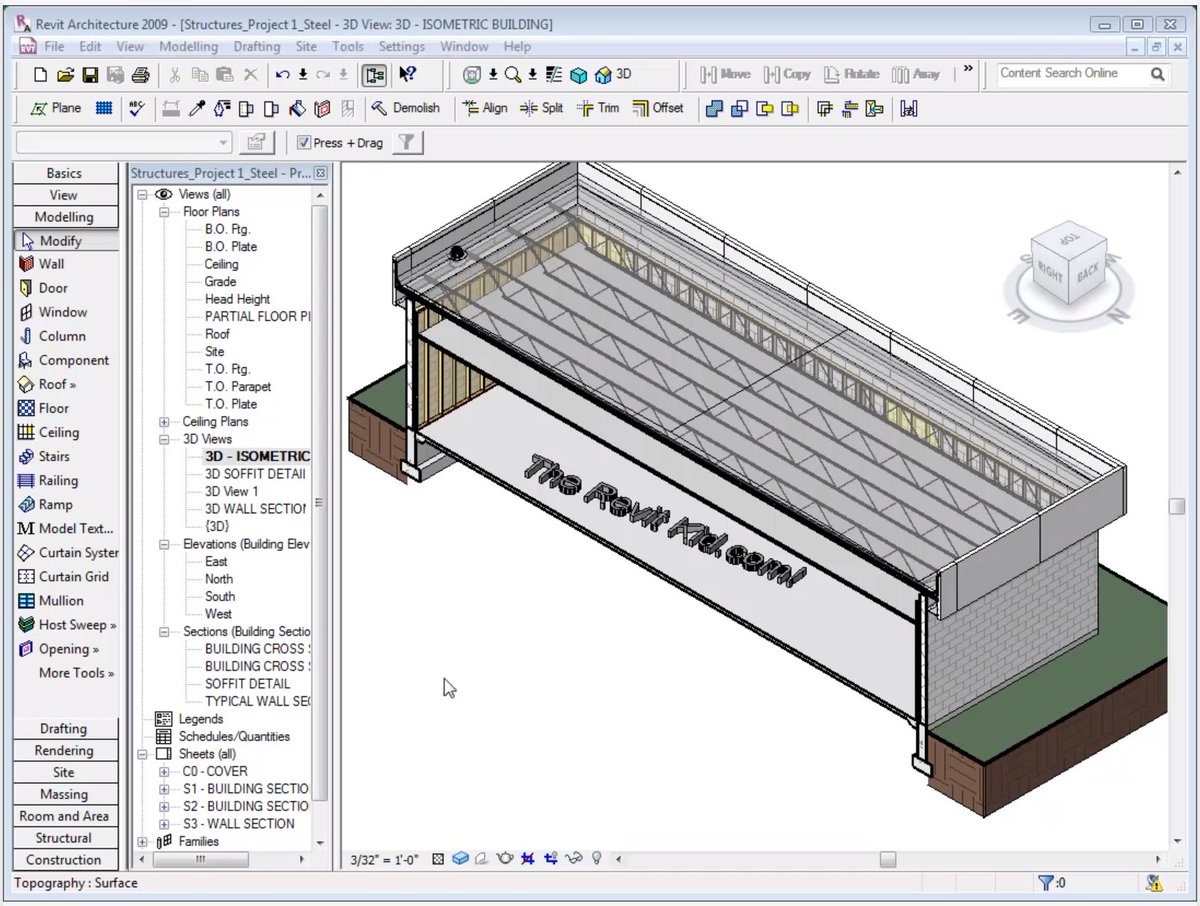
Task: Open the Modelling menu
Action: point(188,46)
